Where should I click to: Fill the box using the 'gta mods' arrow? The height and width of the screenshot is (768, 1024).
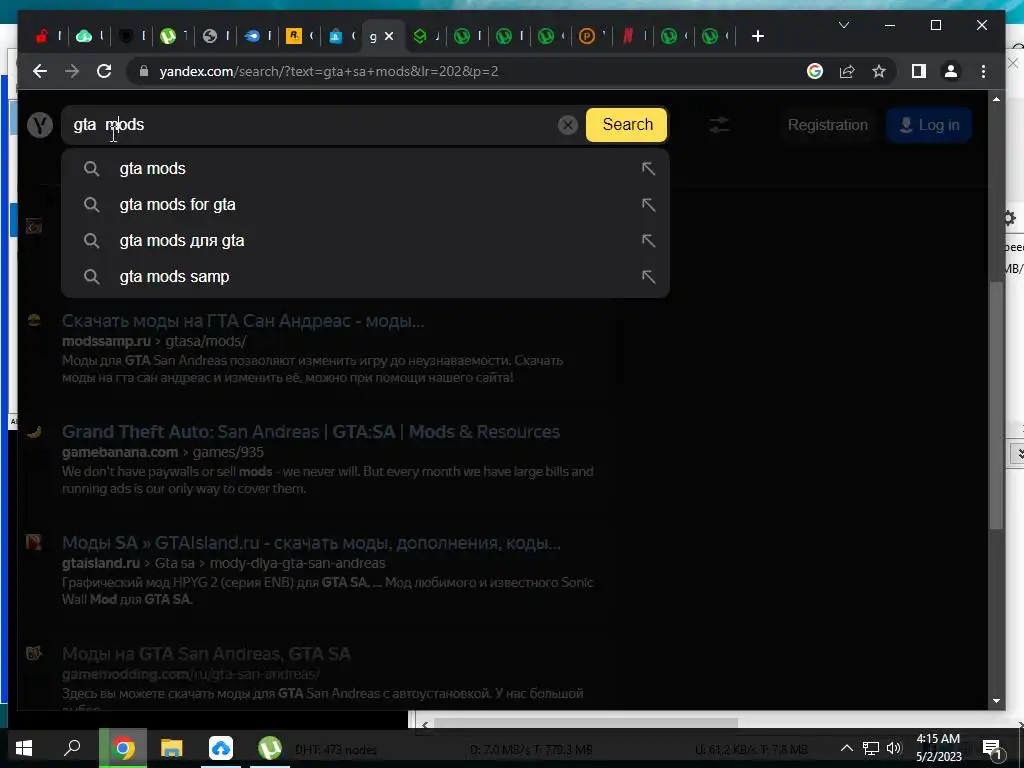click(648, 168)
